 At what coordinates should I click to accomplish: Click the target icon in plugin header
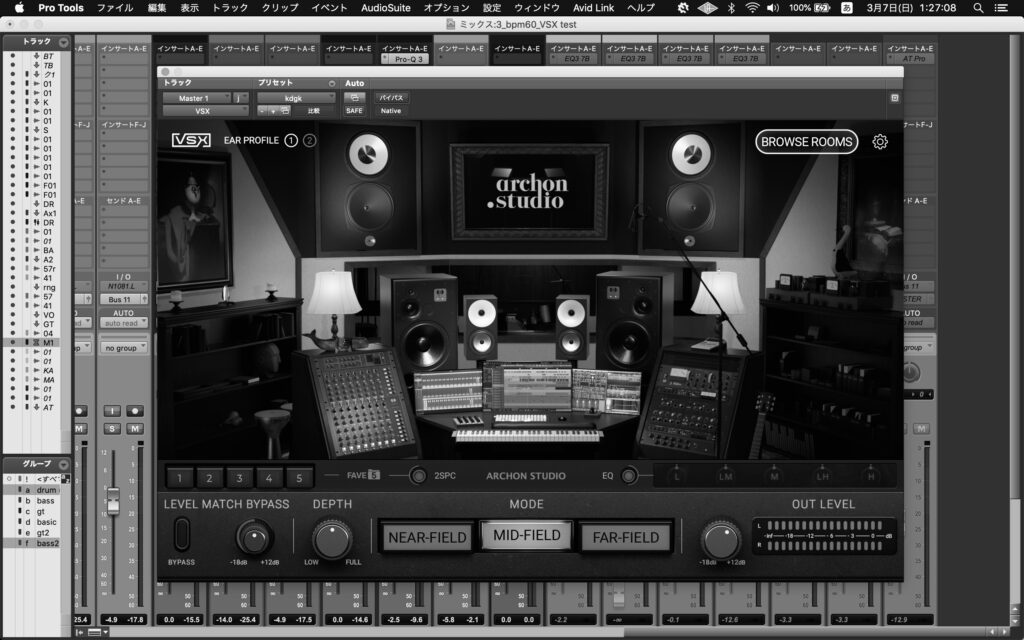point(895,98)
